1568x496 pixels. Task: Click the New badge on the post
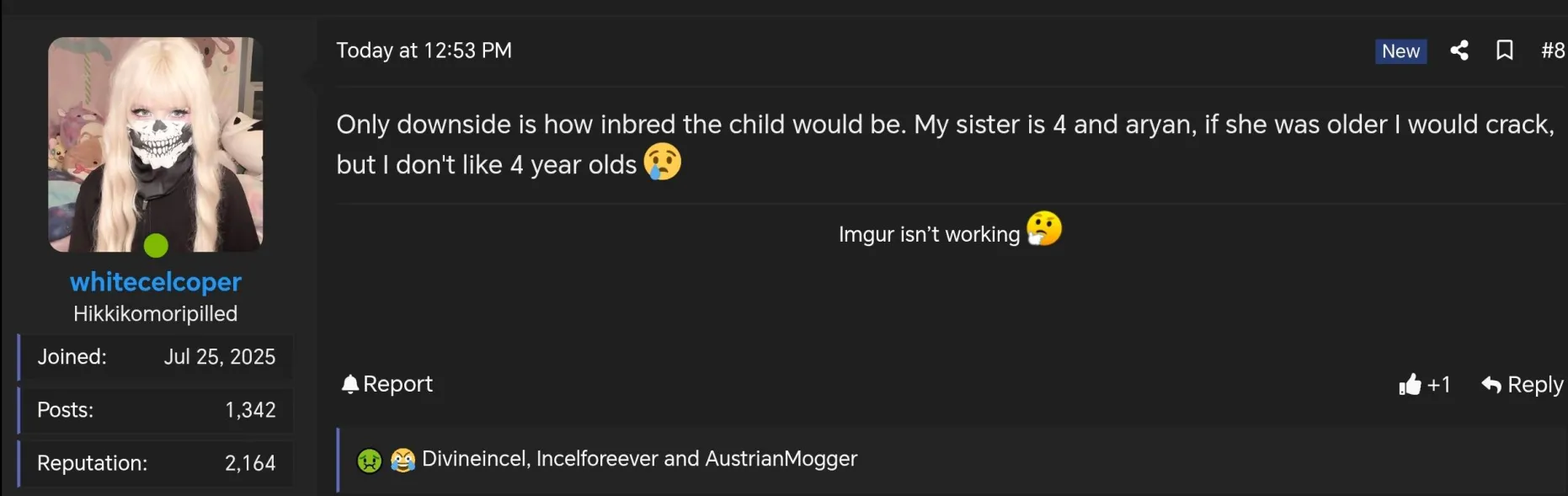(1400, 51)
